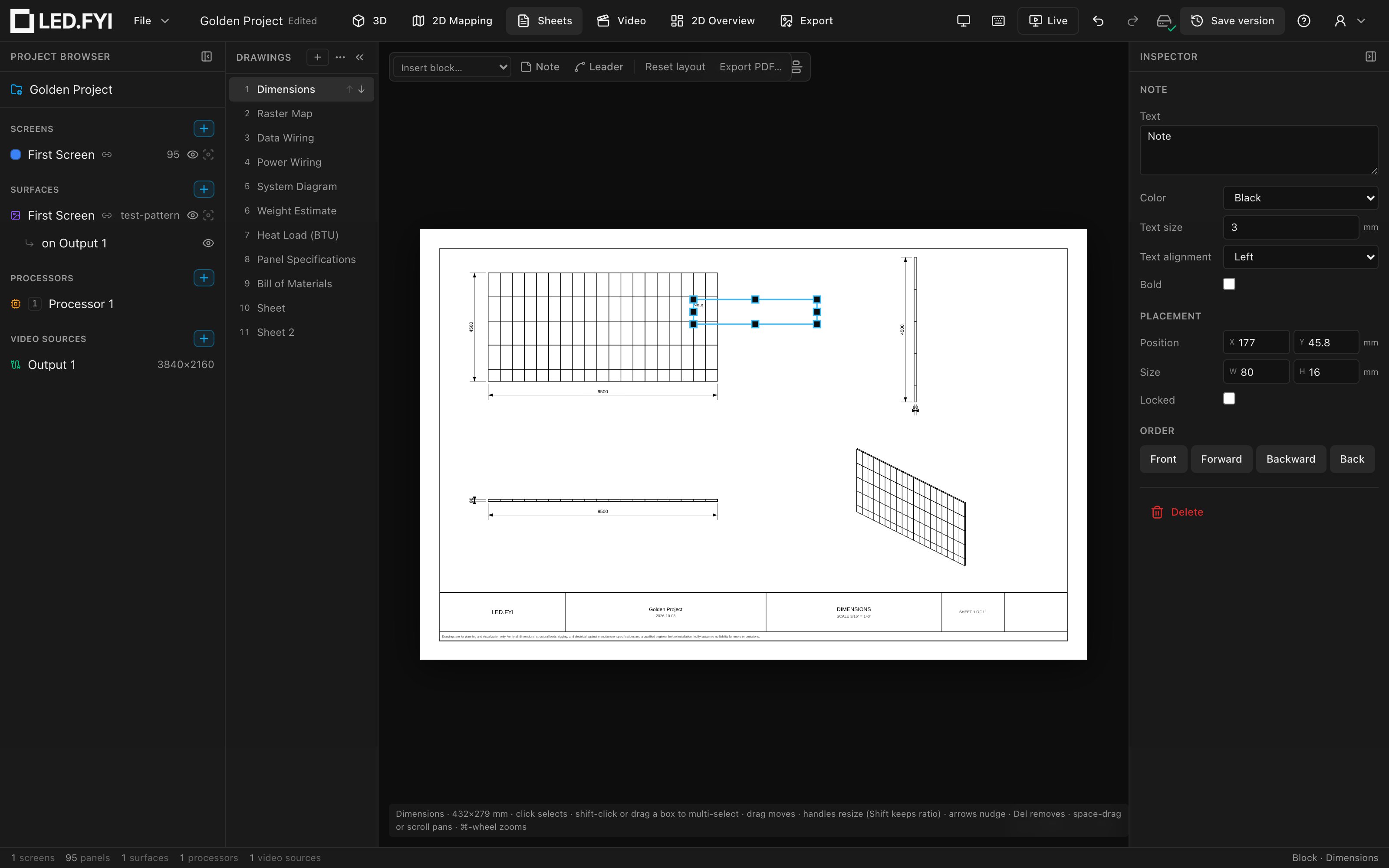Screen dimensions: 1389x868
Task: Click the Save version button
Action: point(1232,21)
